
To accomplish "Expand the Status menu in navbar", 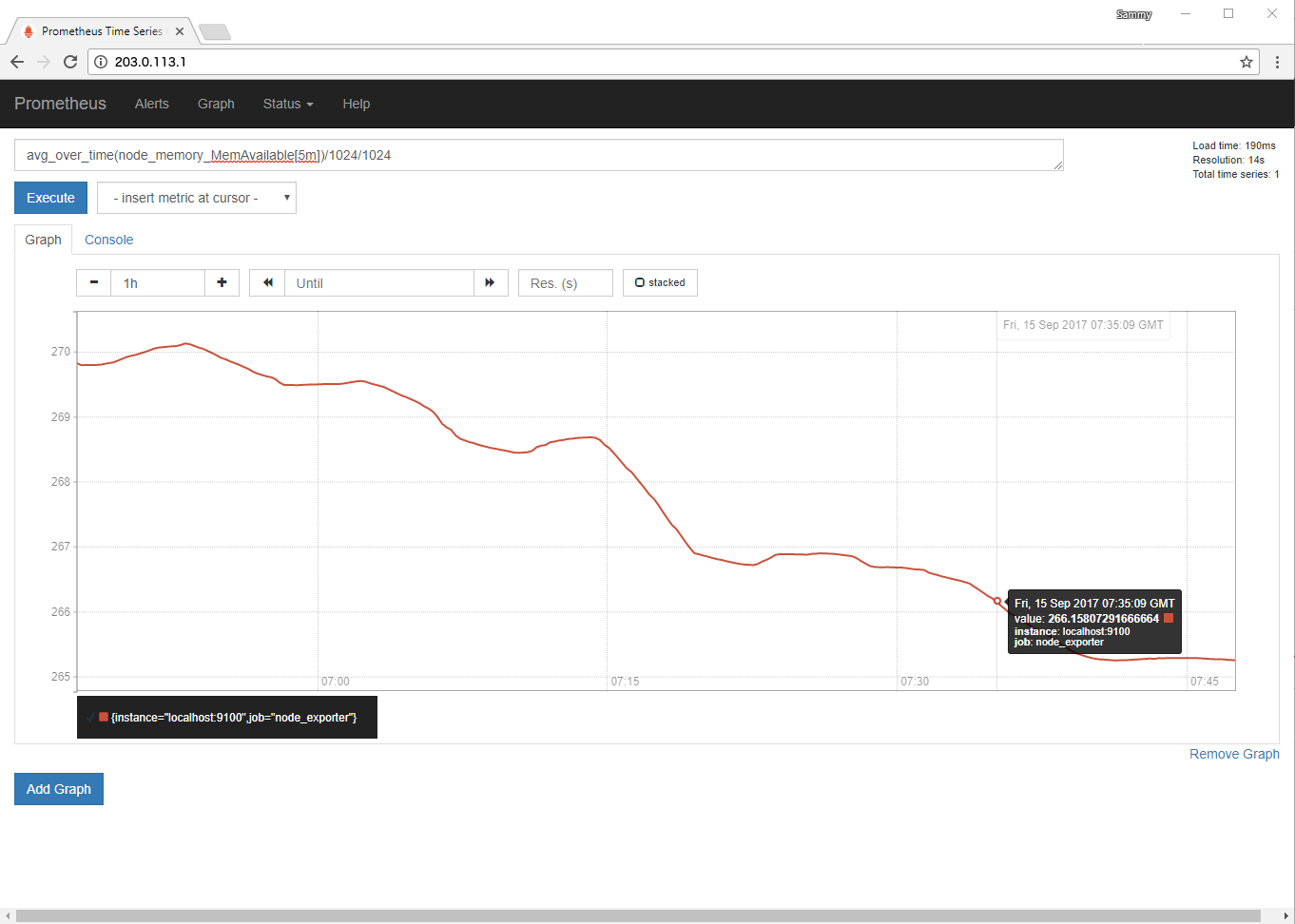I will pos(287,104).
